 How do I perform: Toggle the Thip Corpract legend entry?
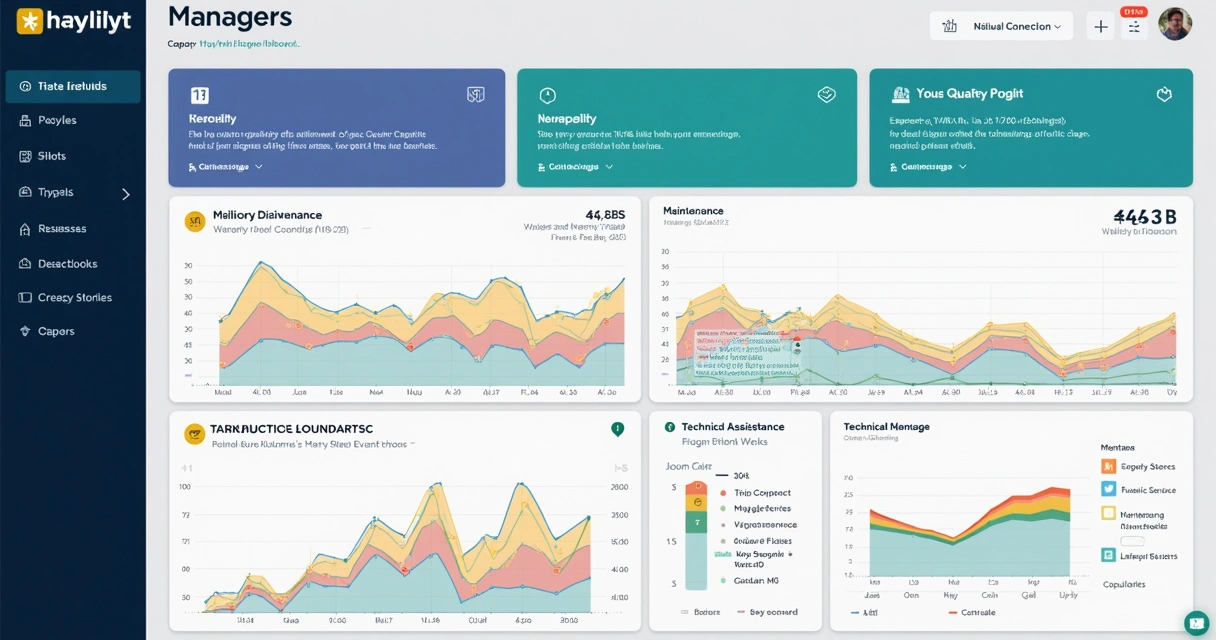click(x=755, y=492)
